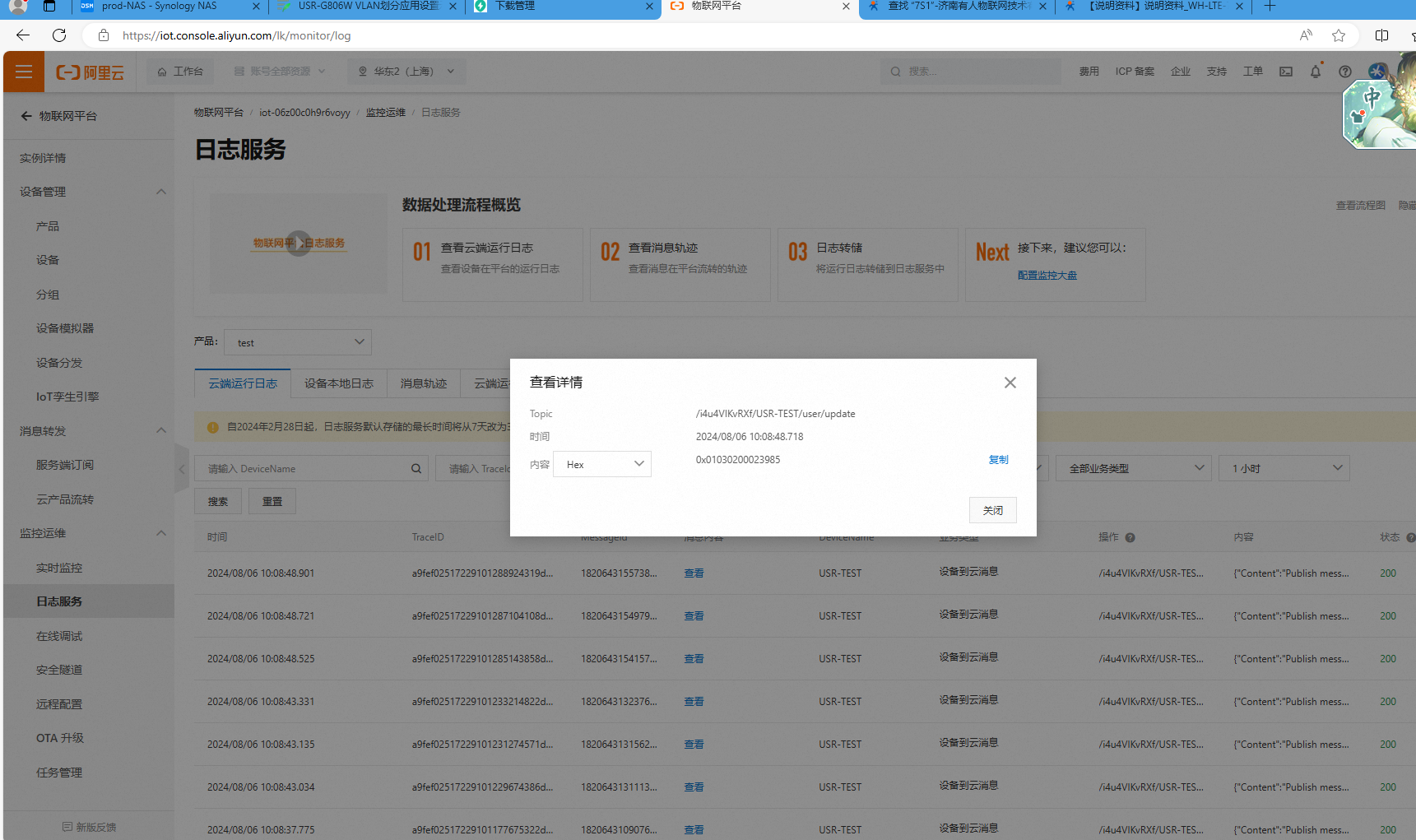Close the 查看详情 dialog with X
1416x840 pixels.
coord(1010,383)
